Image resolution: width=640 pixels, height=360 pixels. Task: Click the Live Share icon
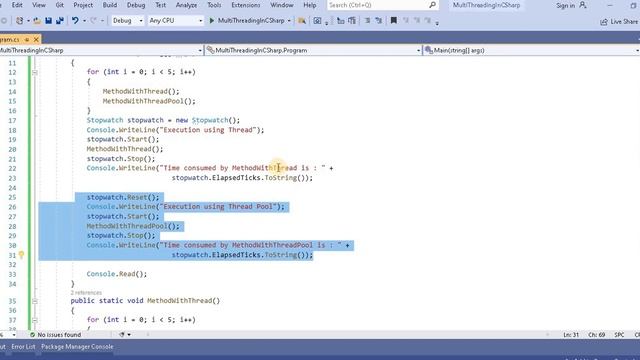click(x=604, y=22)
